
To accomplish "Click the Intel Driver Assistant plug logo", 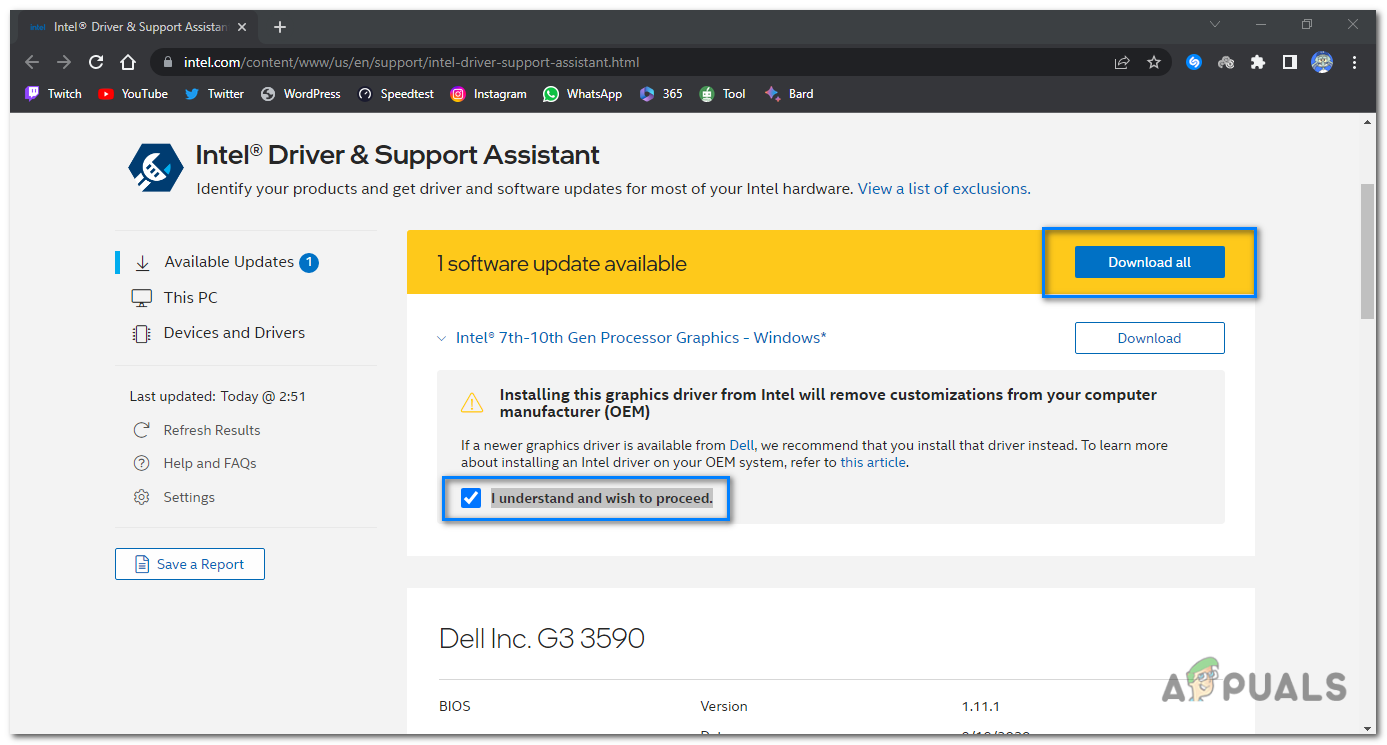I will point(155,167).
